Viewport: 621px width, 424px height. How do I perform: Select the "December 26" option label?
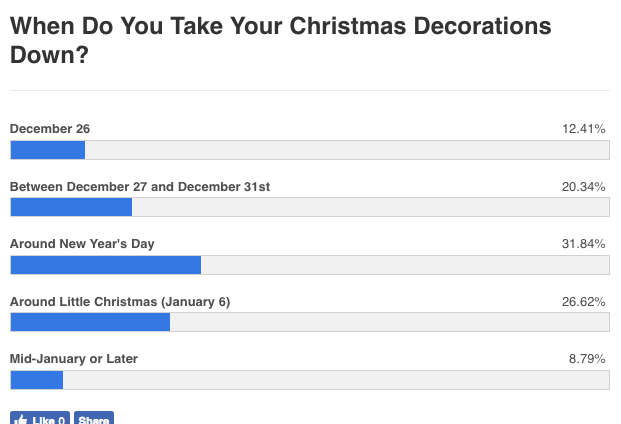(50, 129)
